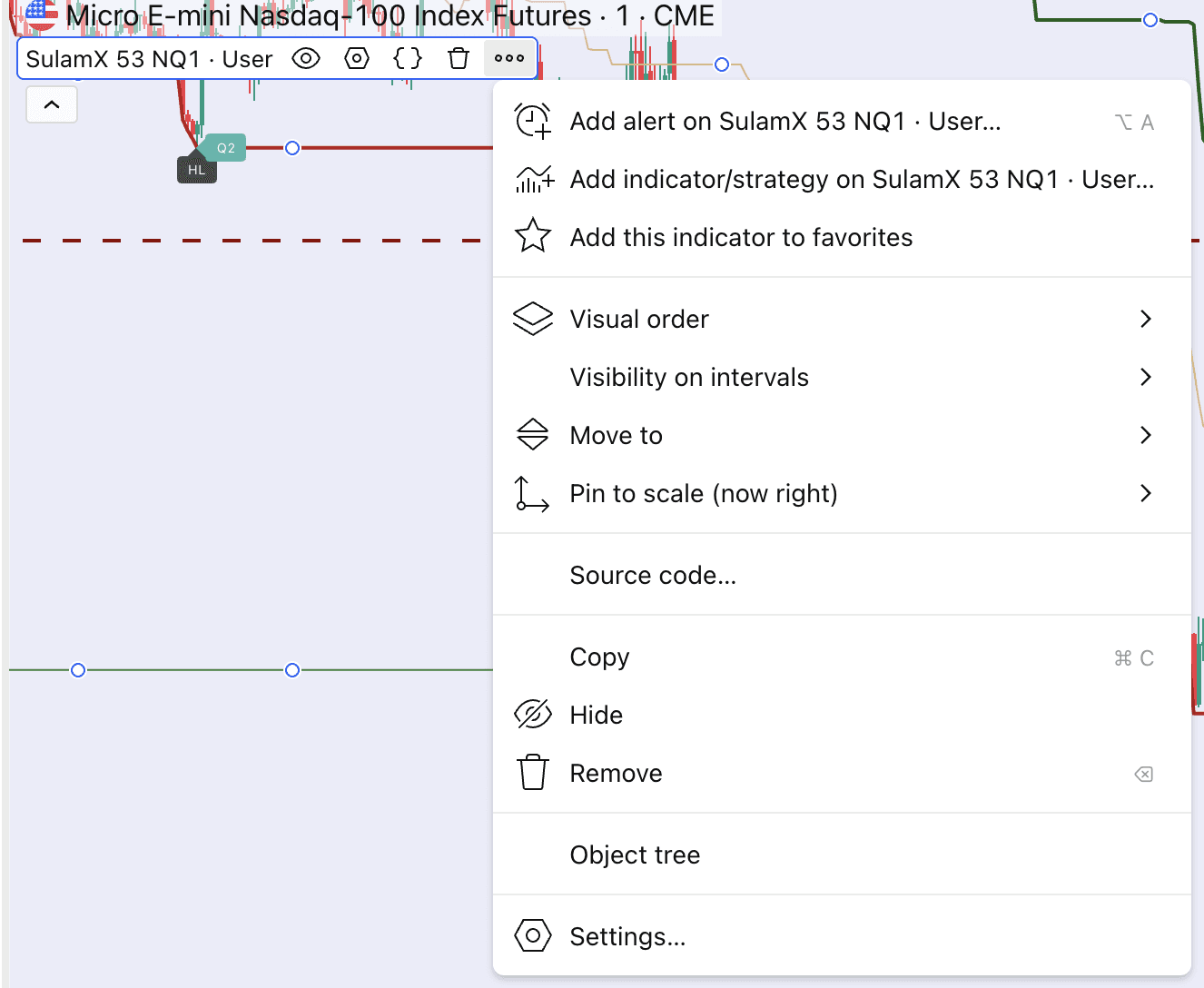The width and height of the screenshot is (1204, 988).
Task: Click the chart-plus icon beside Add indicator/strategy
Action: click(534, 179)
